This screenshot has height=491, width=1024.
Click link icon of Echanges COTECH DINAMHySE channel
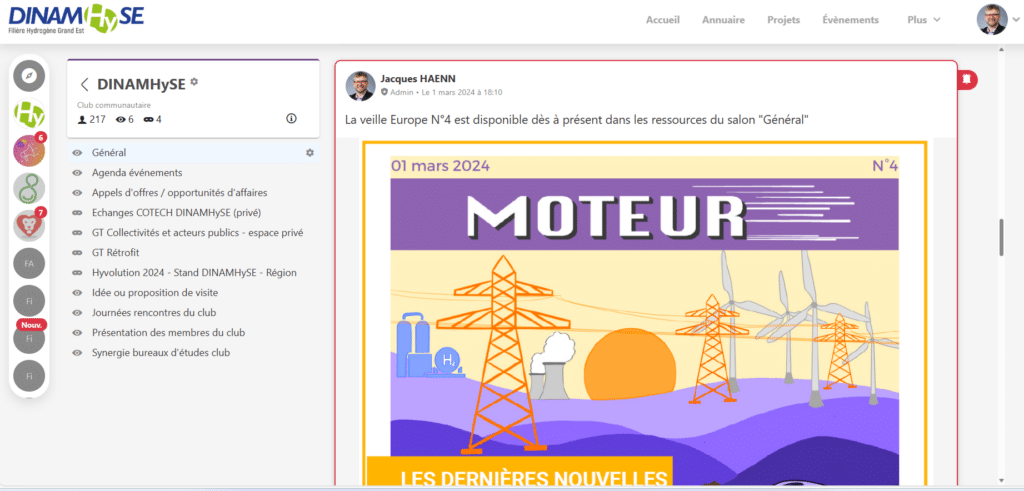(x=77, y=213)
